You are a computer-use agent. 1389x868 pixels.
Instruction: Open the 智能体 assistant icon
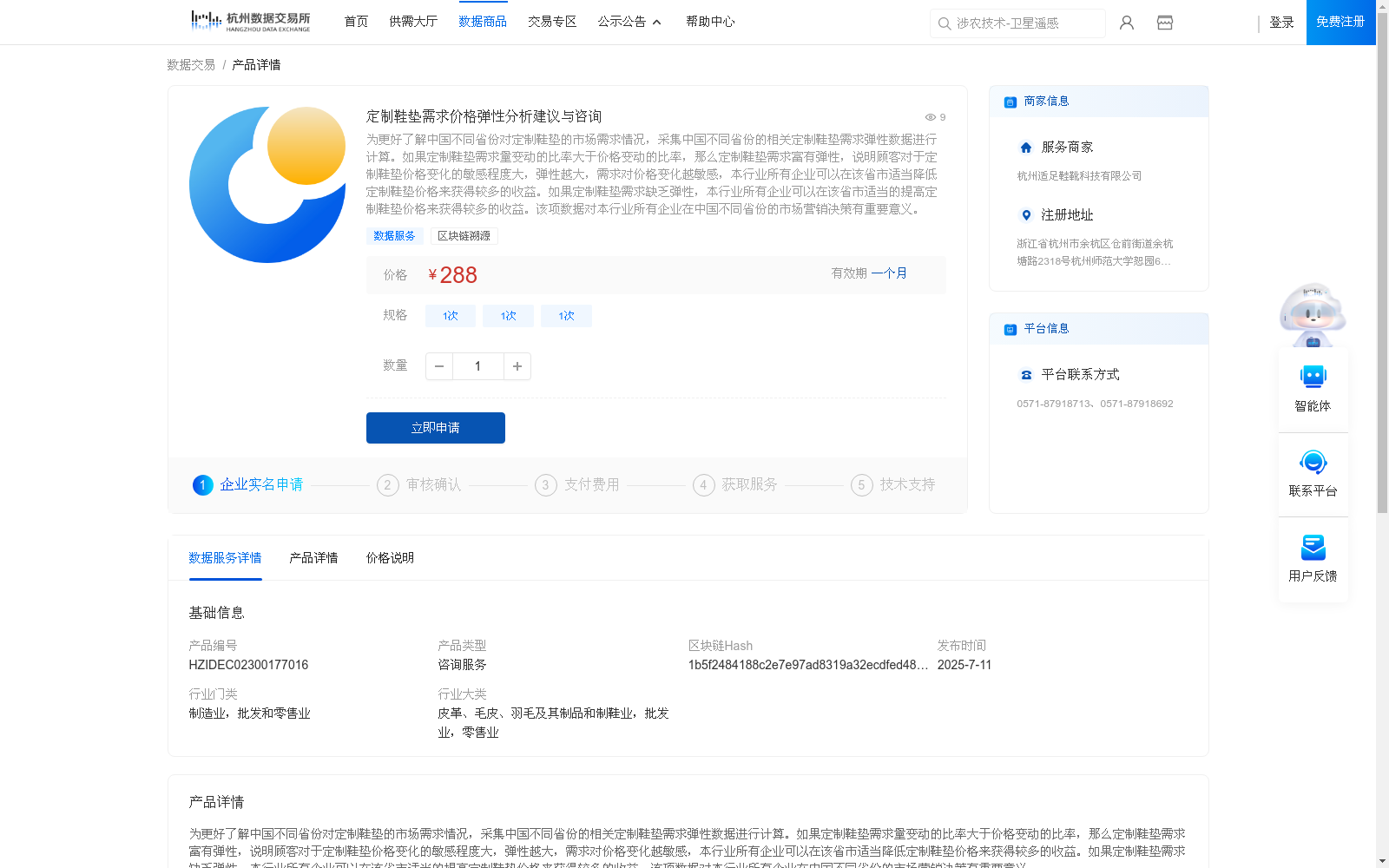(x=1313, y=377)
